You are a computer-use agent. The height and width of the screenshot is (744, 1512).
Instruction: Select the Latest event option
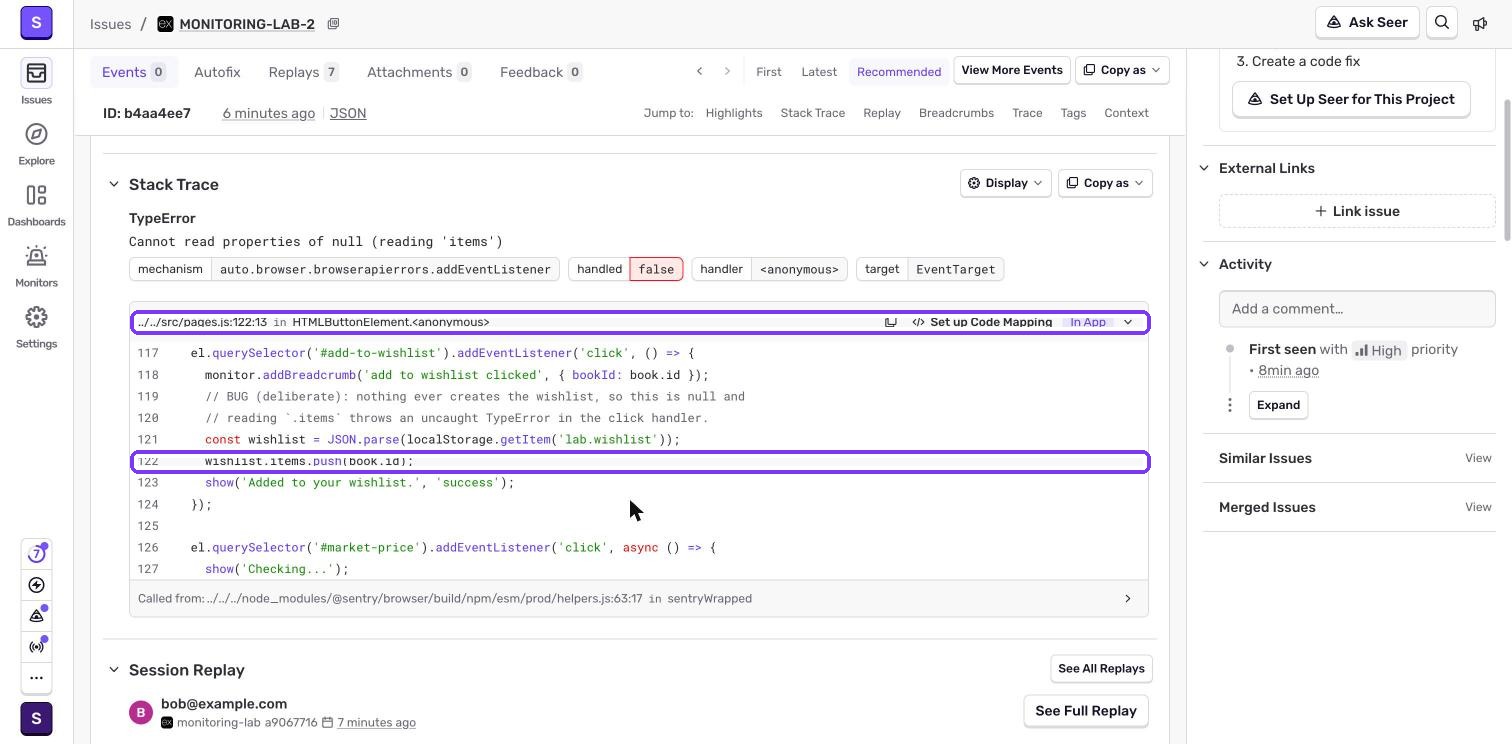[819, 71]
